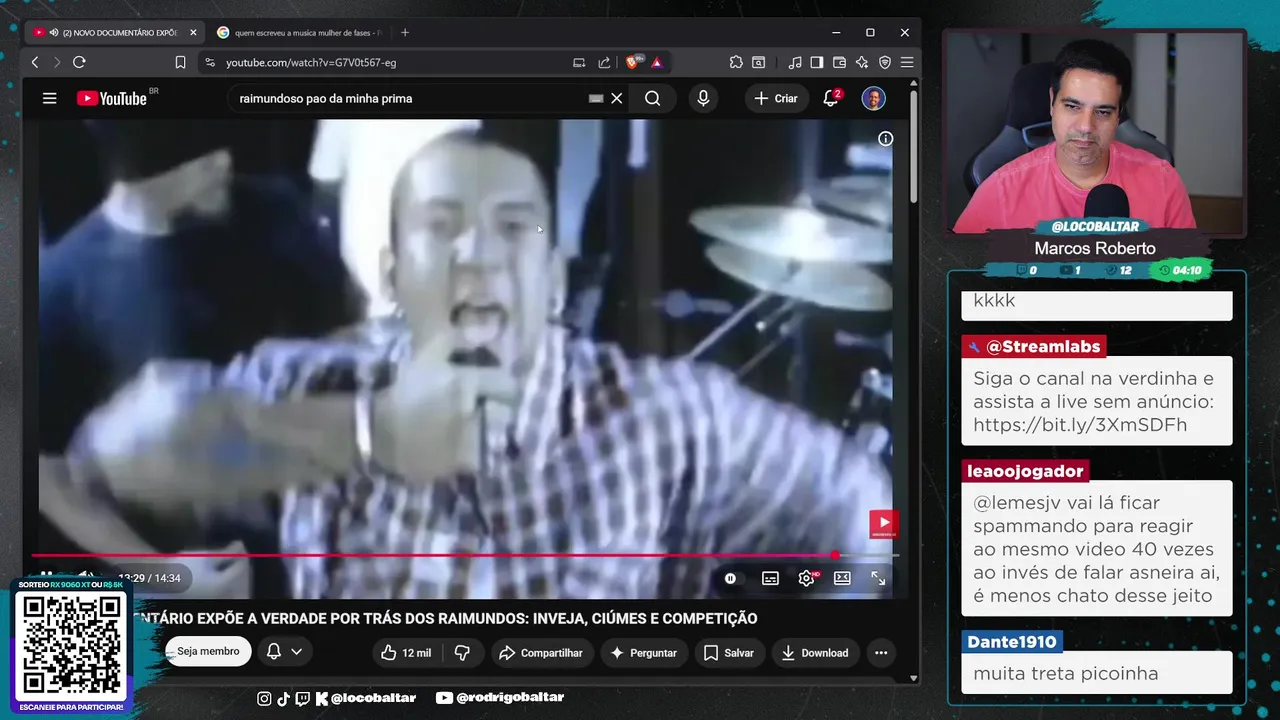Open the more actions three-dot menu
The height and width of the screenshot is (720, 1280).
881,652
